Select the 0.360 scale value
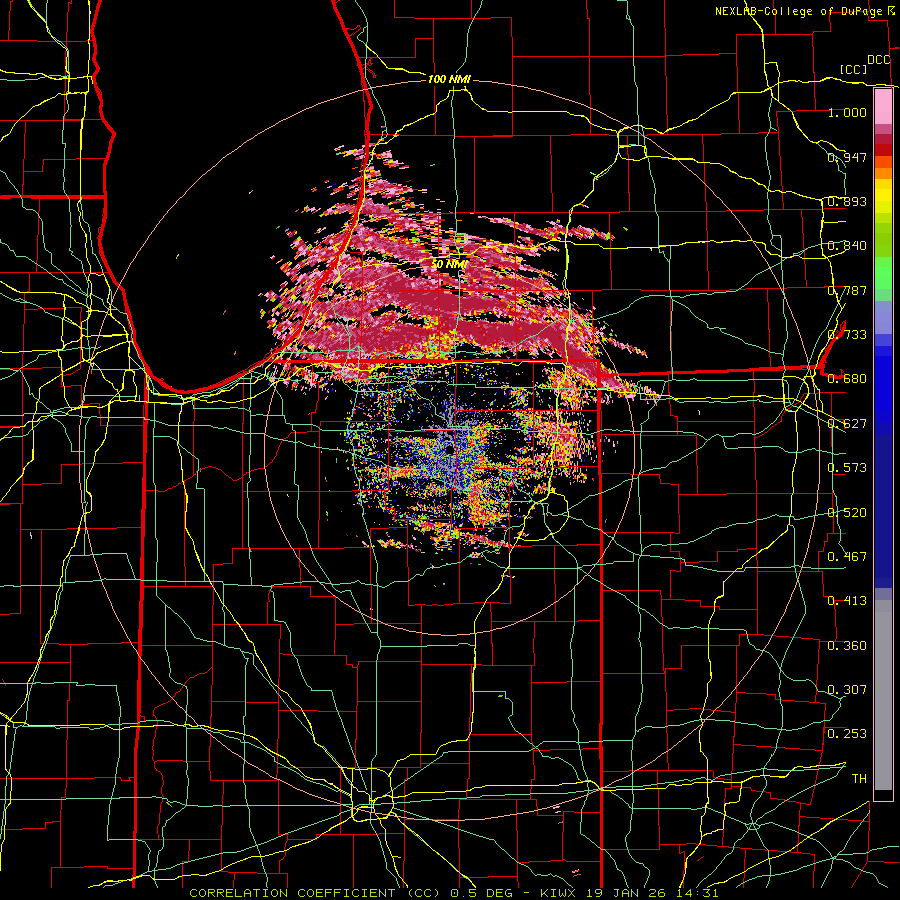This screenshot has height=900, width=900. pyautogui.click(x=847, y=646)
